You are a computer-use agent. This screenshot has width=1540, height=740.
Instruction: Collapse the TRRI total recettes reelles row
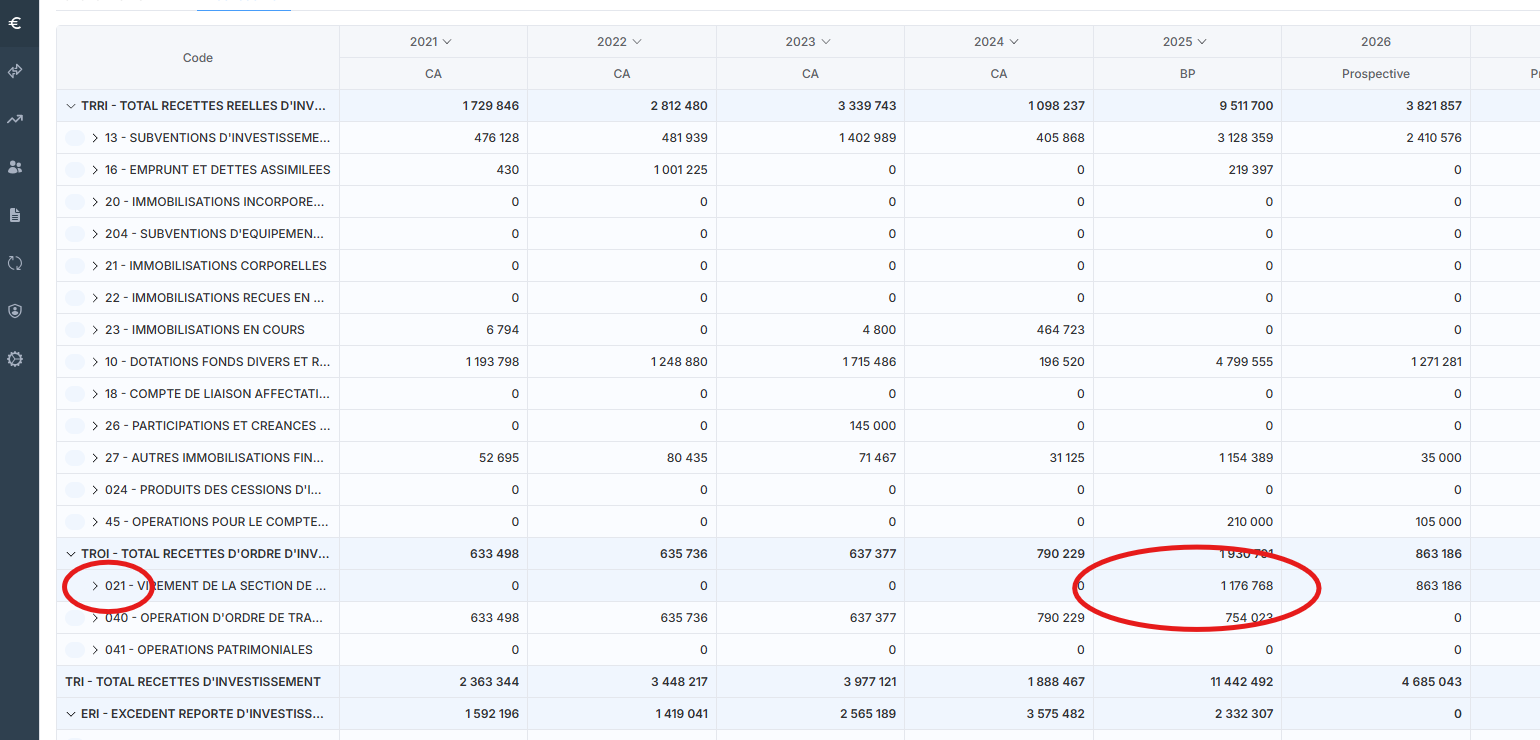[x=71, y=106]
